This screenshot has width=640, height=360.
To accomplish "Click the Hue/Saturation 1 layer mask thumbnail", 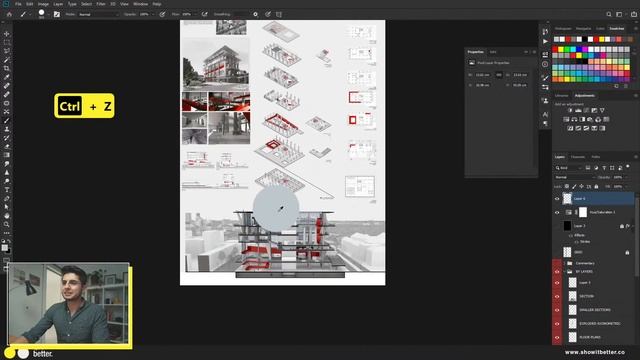I will [x=583, y=212].
